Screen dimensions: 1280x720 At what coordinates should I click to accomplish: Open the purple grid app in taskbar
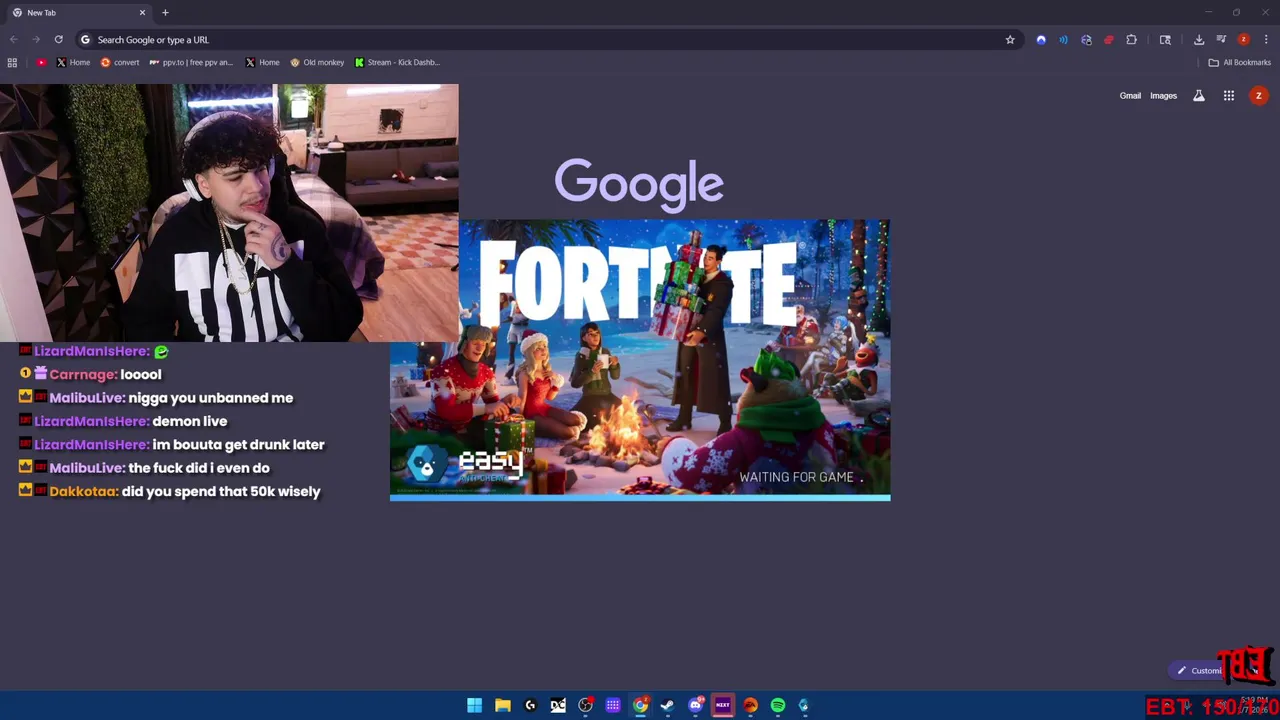[x=613, y=705]
